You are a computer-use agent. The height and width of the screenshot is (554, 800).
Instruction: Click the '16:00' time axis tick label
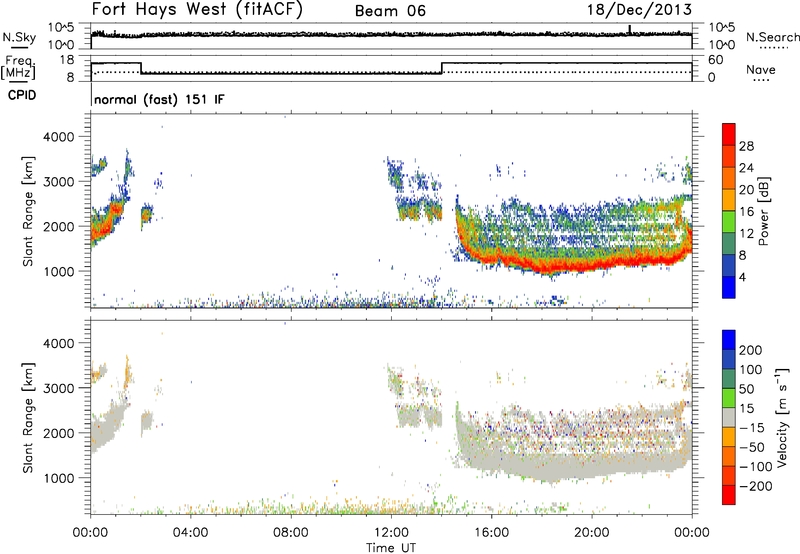click(x=491, y=533)
